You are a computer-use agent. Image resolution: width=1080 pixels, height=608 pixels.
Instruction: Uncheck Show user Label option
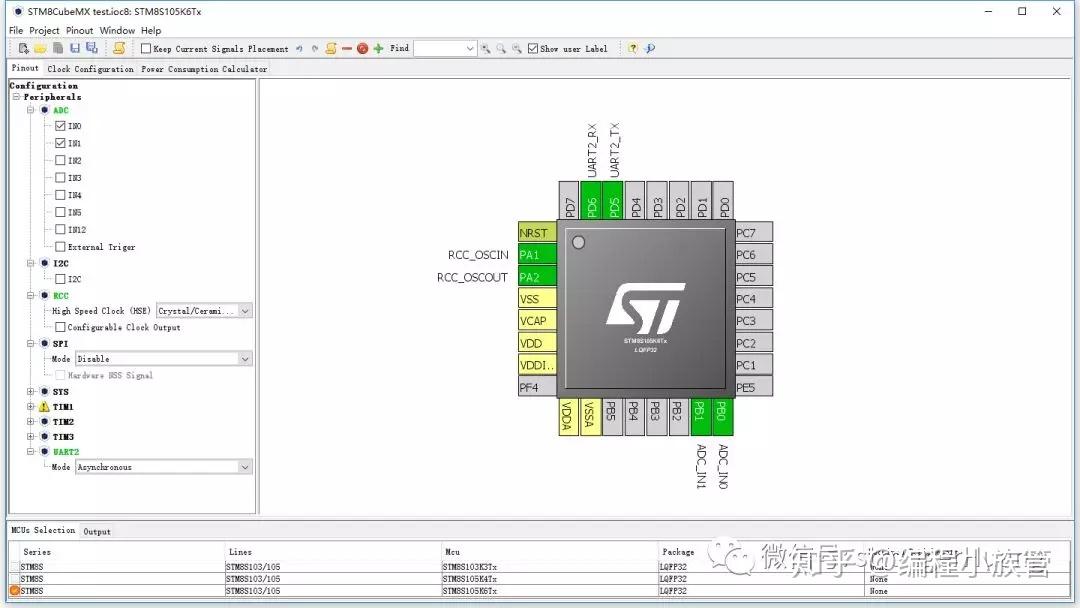pos(533,48)
